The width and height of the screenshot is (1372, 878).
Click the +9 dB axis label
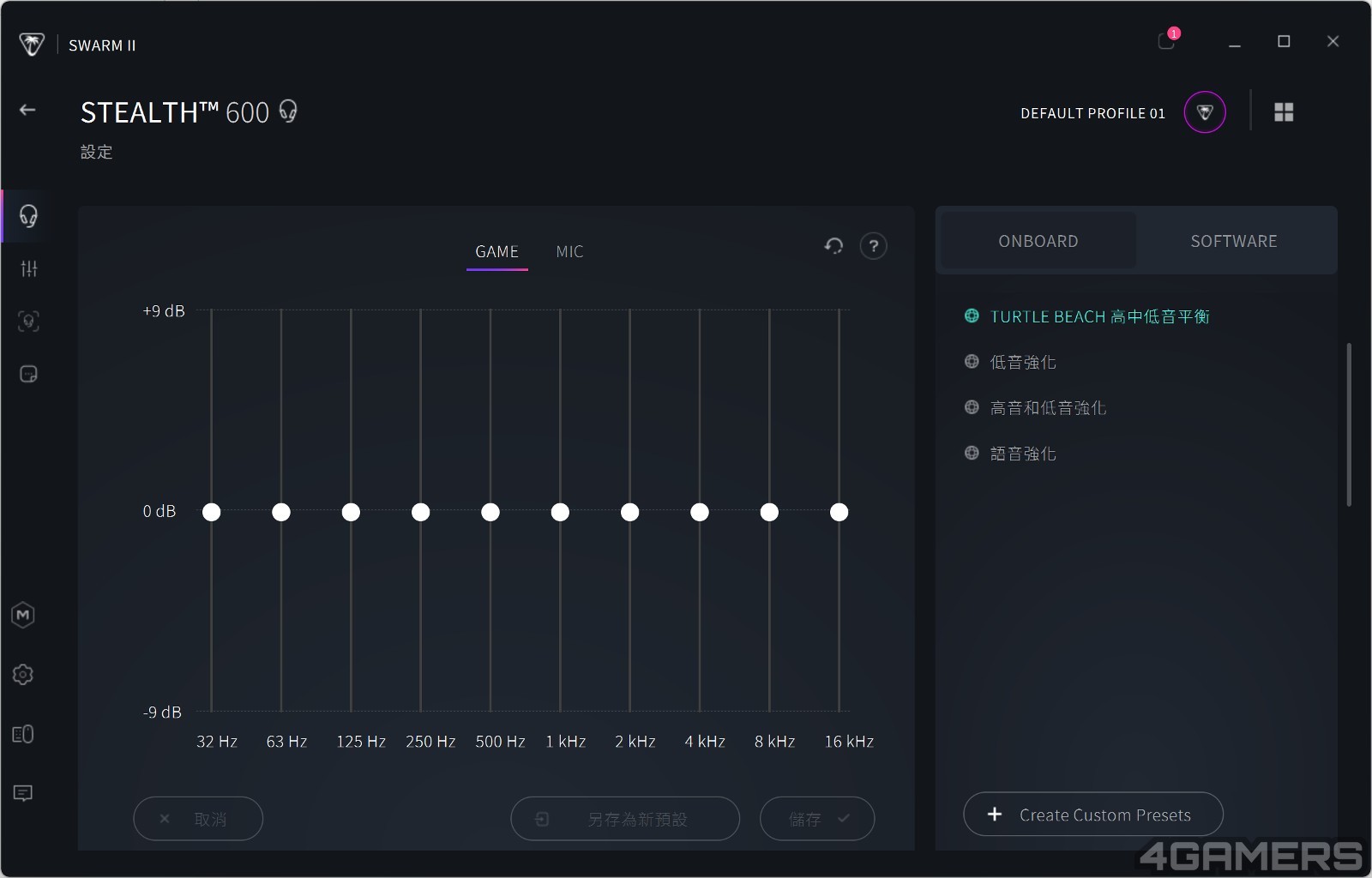click(164, 310)
